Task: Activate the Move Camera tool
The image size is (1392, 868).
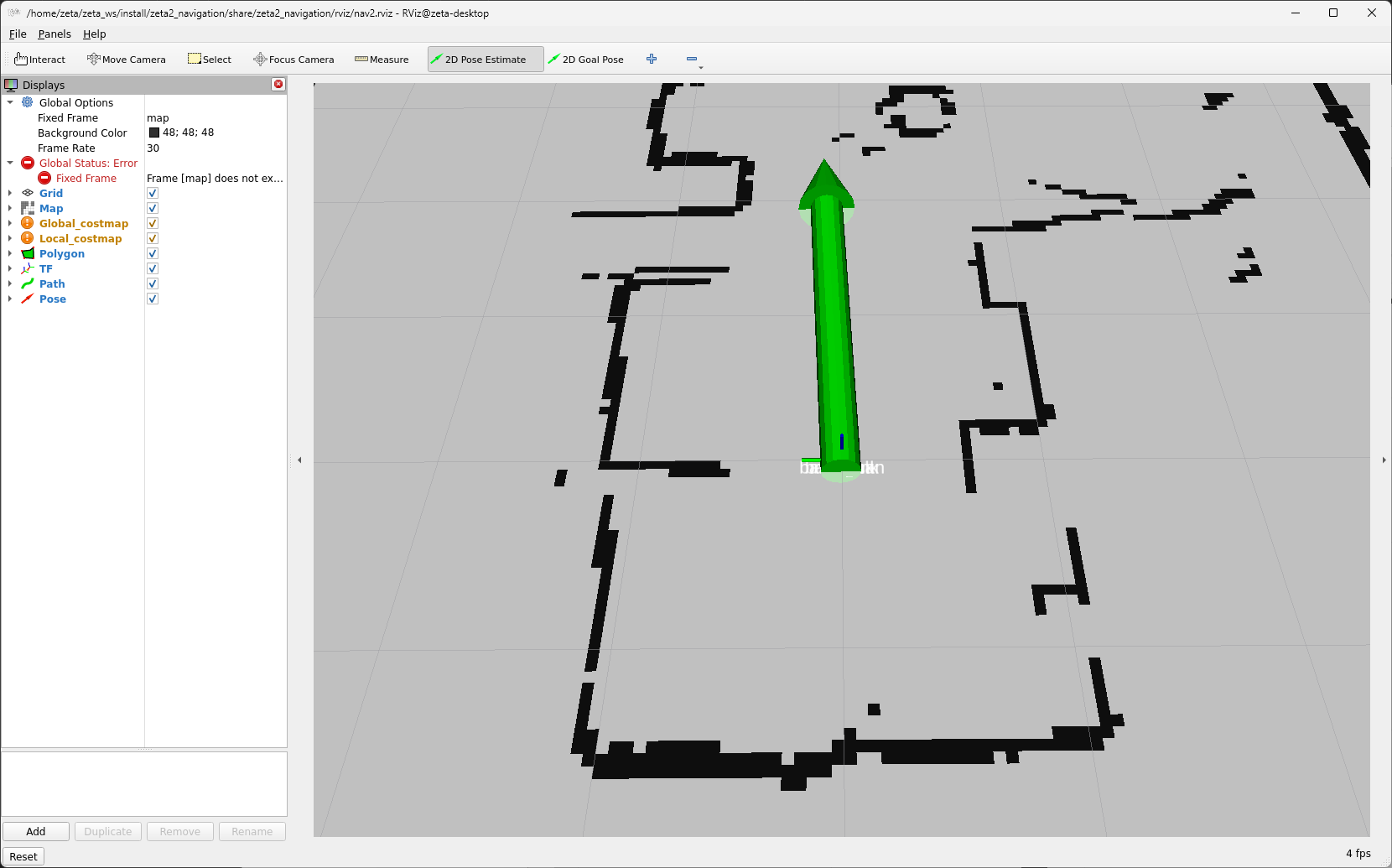Action: point(127,60)
